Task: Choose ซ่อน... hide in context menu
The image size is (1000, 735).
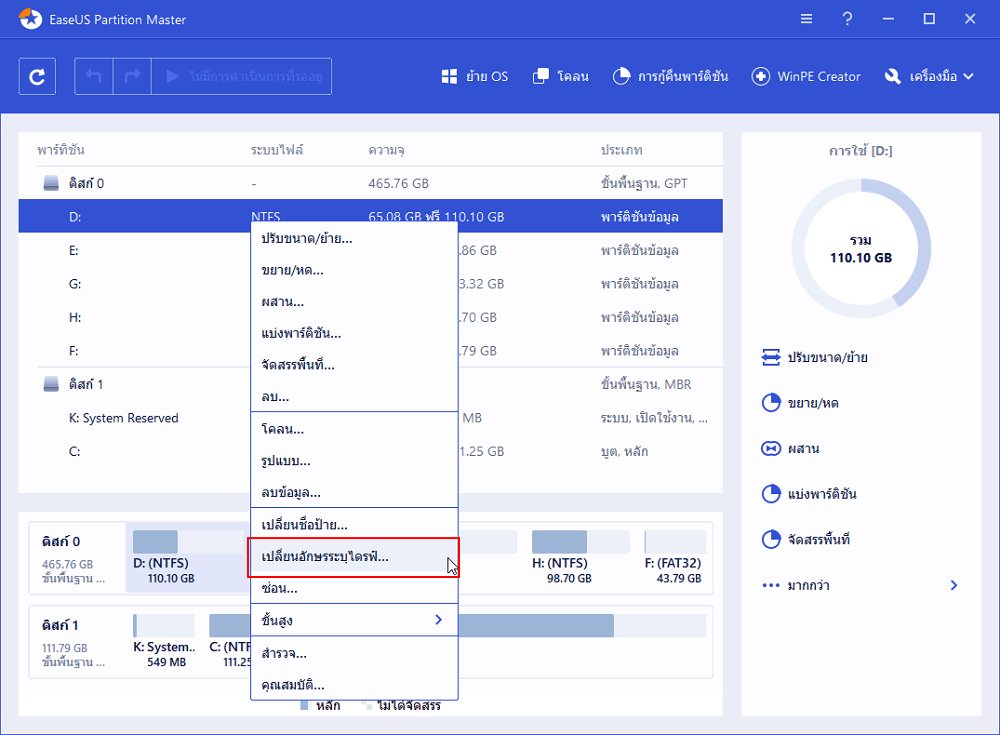Action: pos(354,589)
